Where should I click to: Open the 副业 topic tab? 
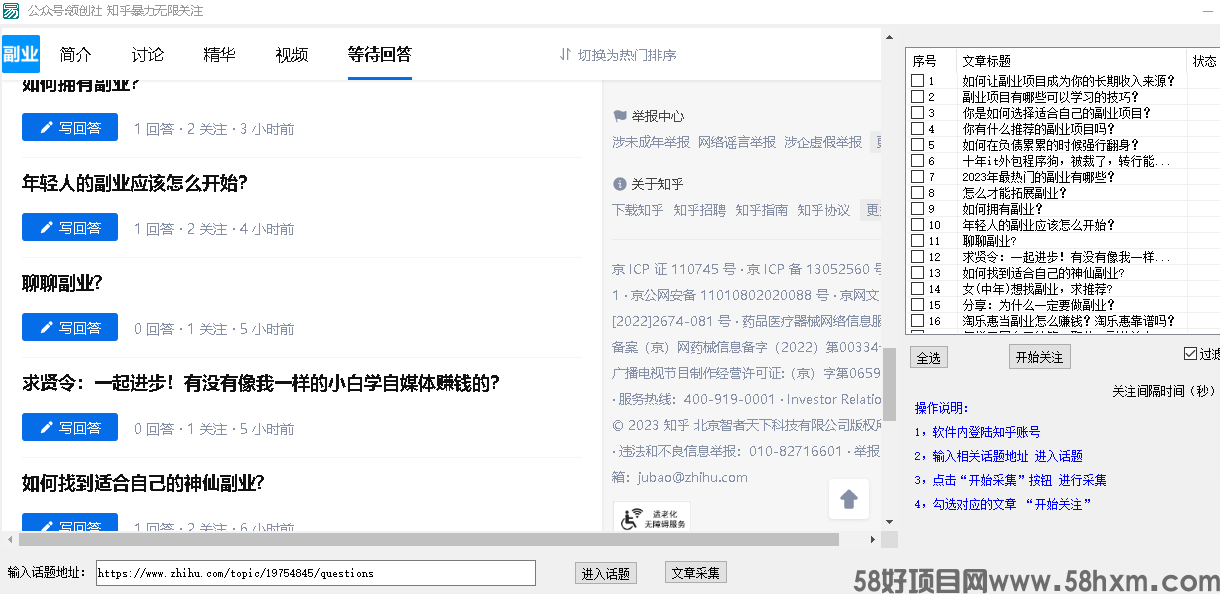click(x=20, y=54)
